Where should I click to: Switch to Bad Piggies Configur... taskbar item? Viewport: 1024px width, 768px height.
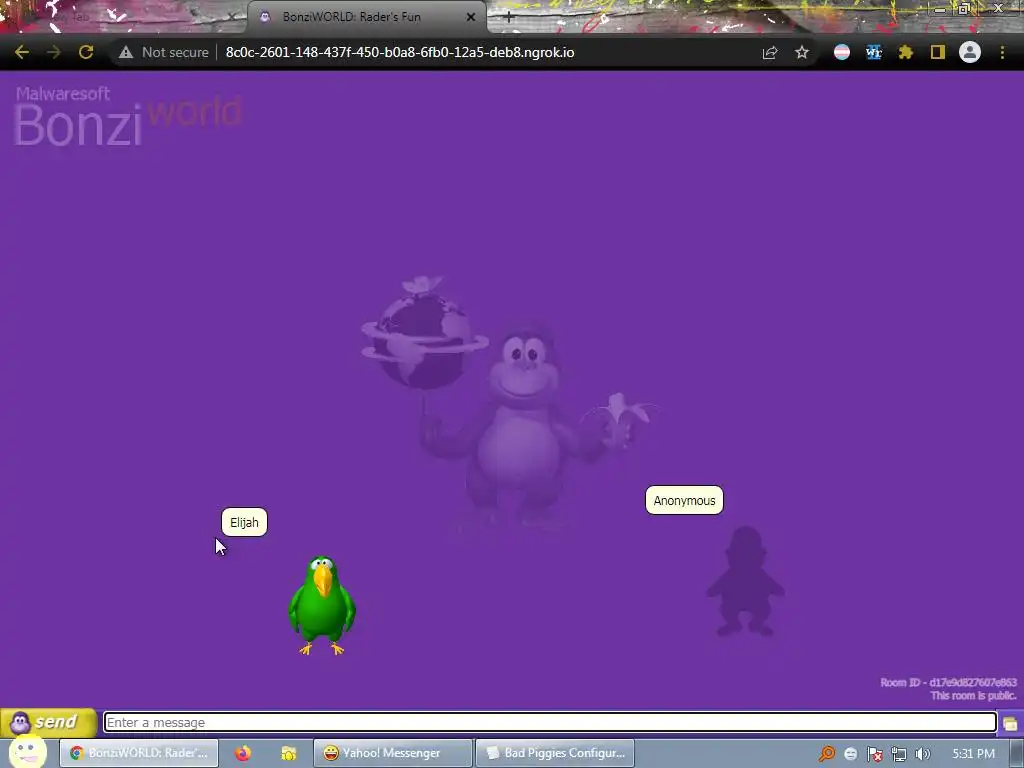(x=554, y=753)
